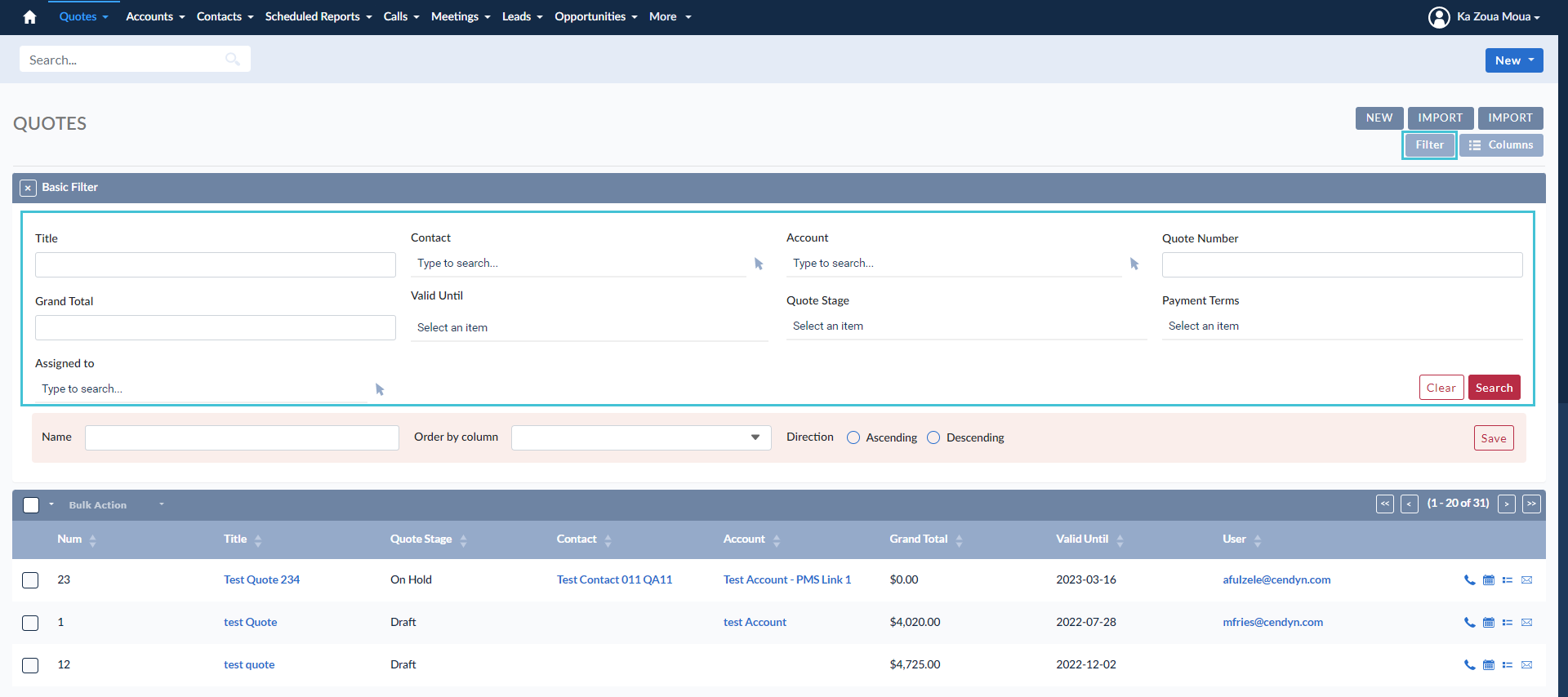The image size is (1568, 697).
Task: Create a task for Test Quote 234
Action: pyautogui.click(x=1508, y=580)
